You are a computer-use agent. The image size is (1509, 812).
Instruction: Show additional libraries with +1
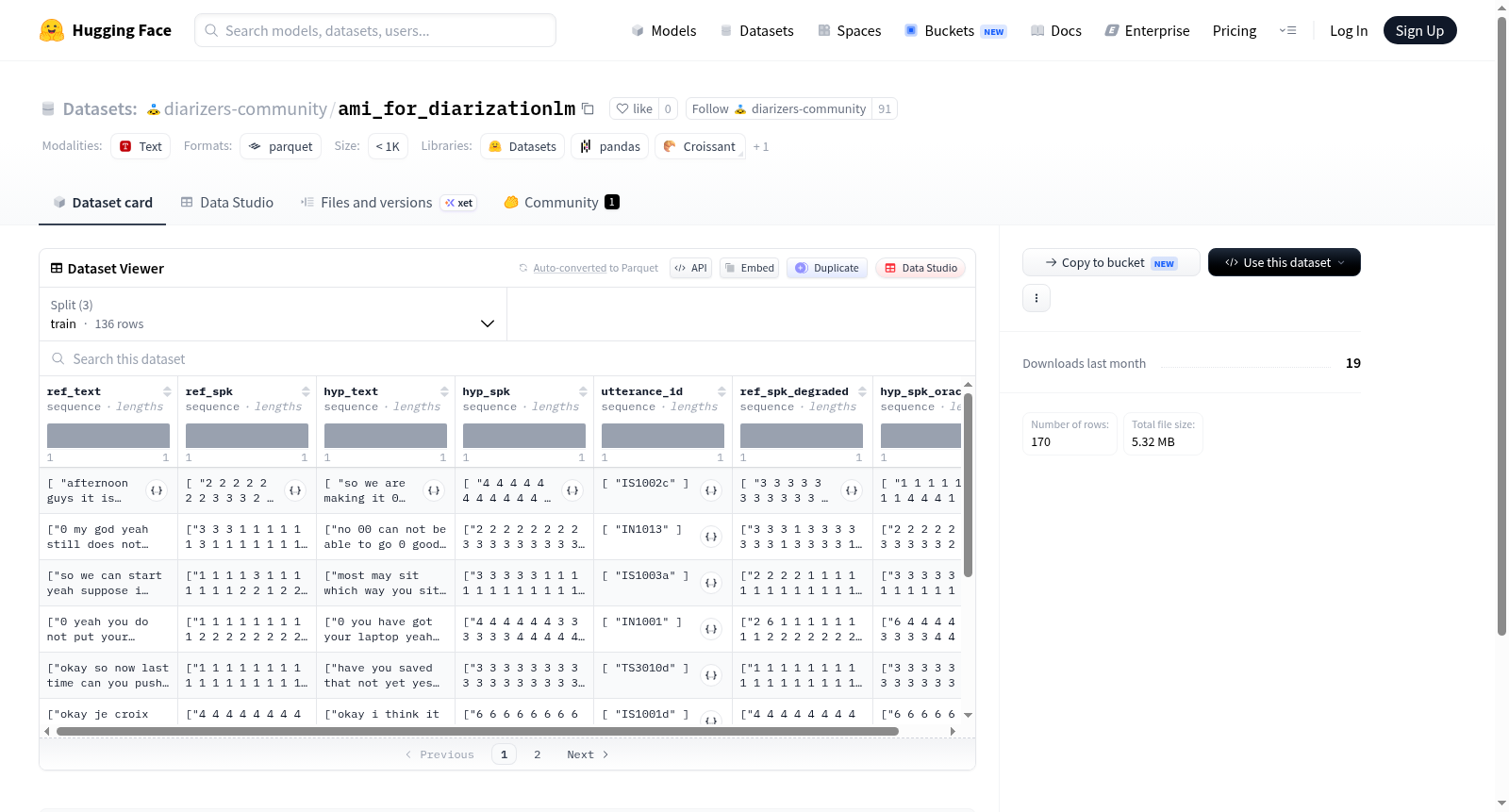(x=761, y=147)
